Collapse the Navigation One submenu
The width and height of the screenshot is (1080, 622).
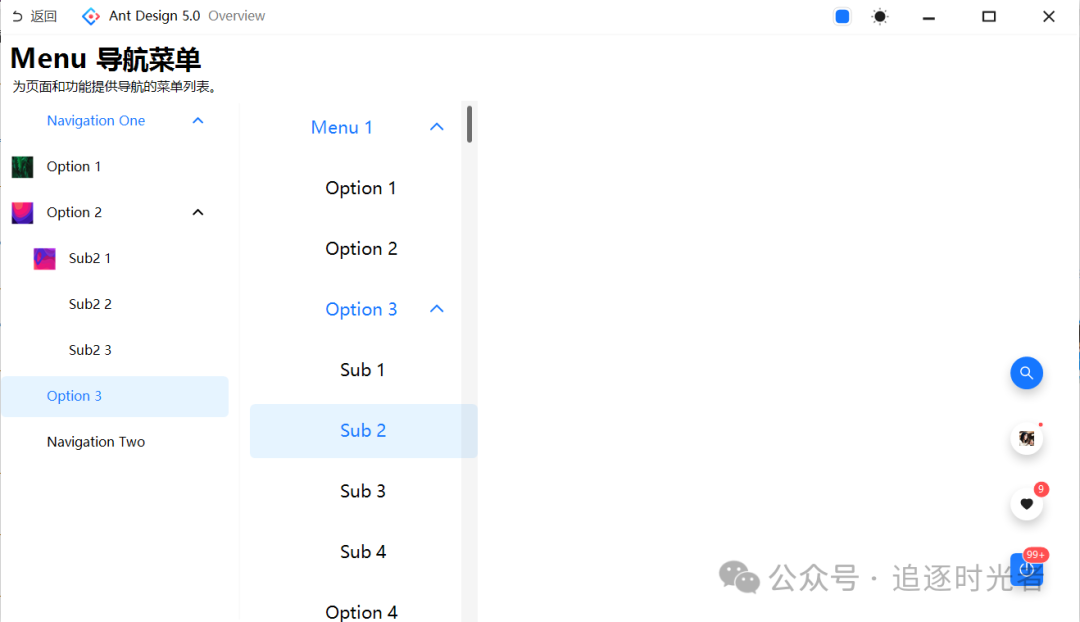coord(198,121)
